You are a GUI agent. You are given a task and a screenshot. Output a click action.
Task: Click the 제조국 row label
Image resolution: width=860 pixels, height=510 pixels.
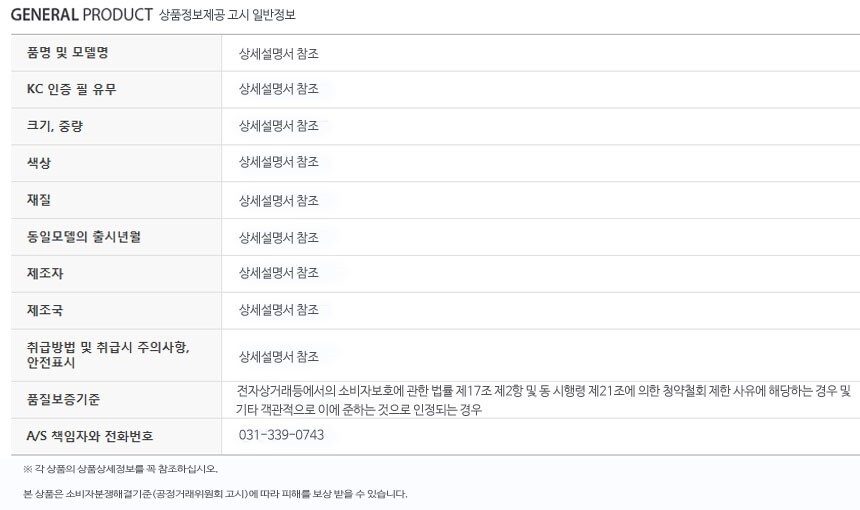coord(45,310)
